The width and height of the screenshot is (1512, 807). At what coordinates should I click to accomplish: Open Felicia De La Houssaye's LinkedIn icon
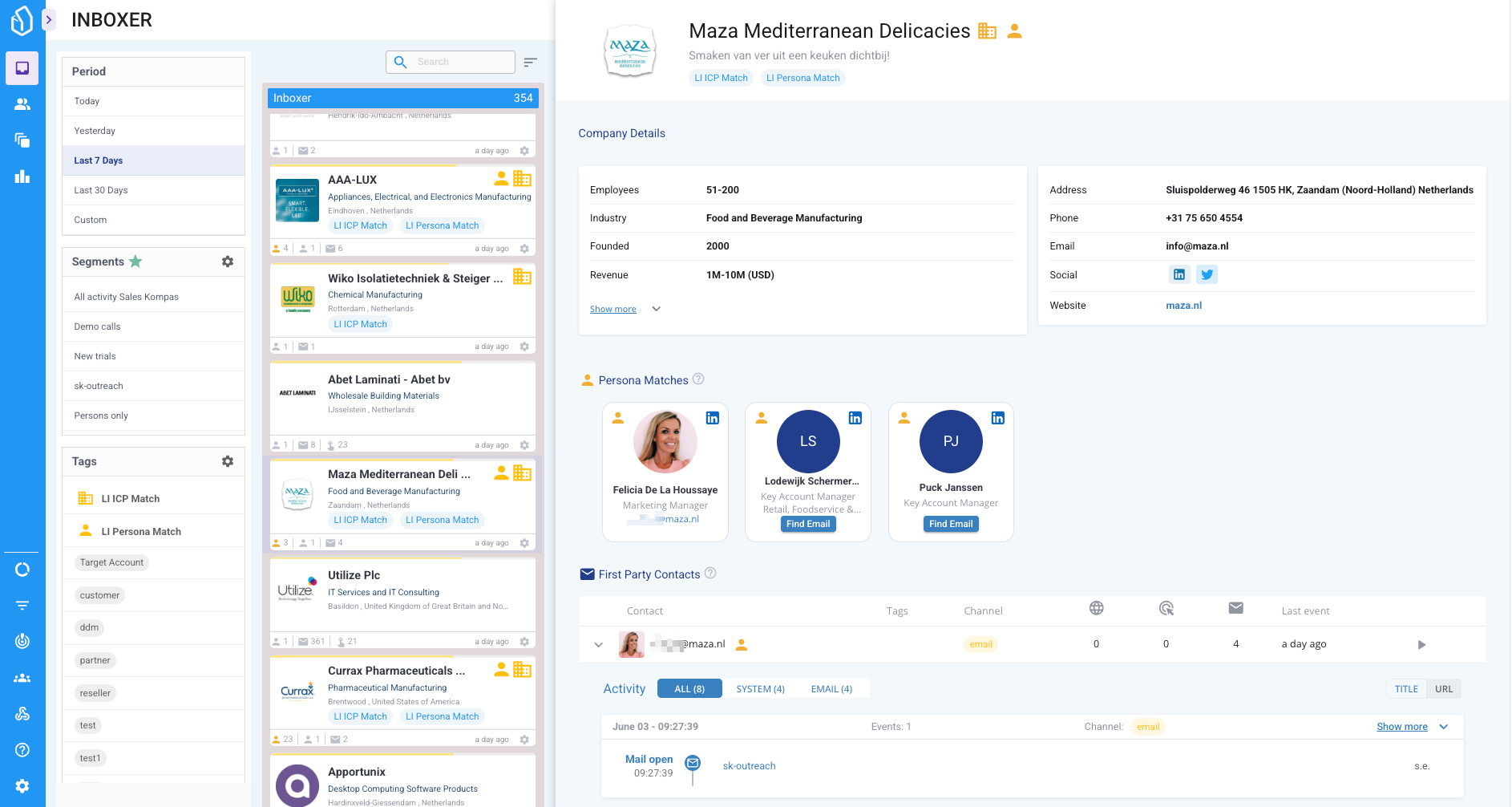pos(712,418)
